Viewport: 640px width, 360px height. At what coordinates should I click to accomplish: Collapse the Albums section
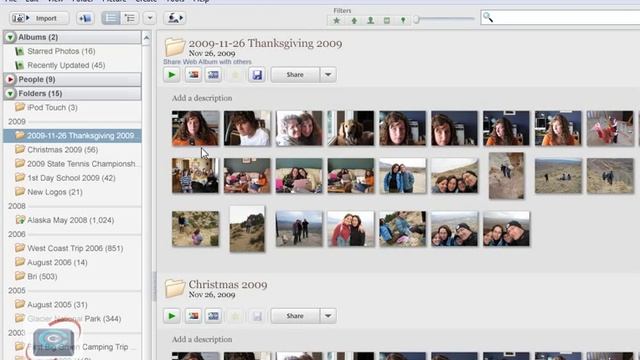click(x=10, y=37)
